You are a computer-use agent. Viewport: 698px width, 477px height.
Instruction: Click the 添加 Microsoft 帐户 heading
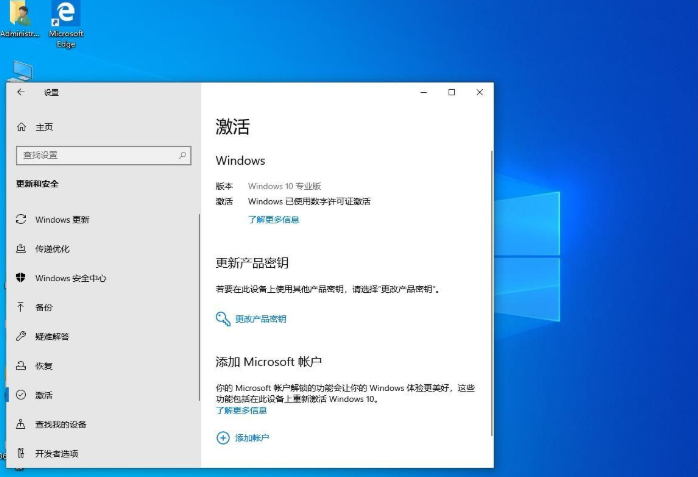coord(268,362)
